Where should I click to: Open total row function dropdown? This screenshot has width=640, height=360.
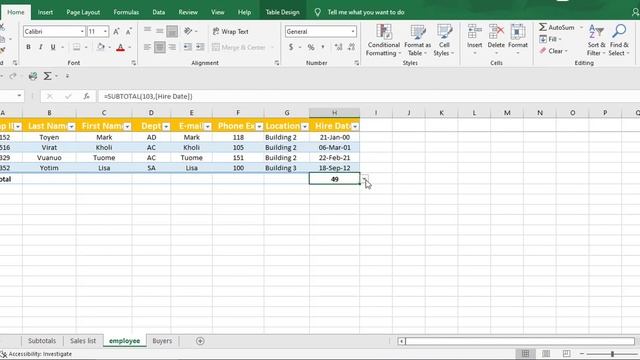[x=364, y=179]
